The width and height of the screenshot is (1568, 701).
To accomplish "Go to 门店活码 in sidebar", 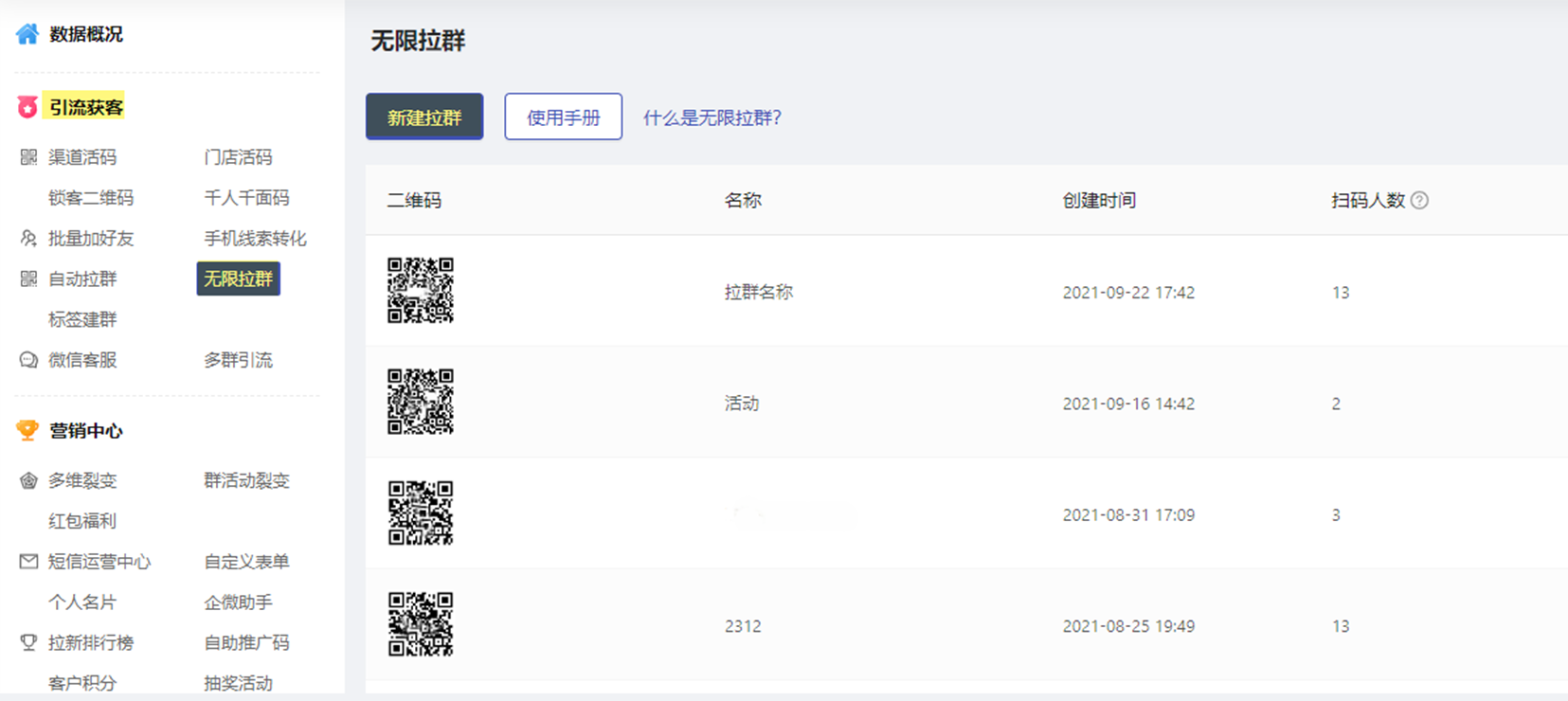I will coord(238,157).
